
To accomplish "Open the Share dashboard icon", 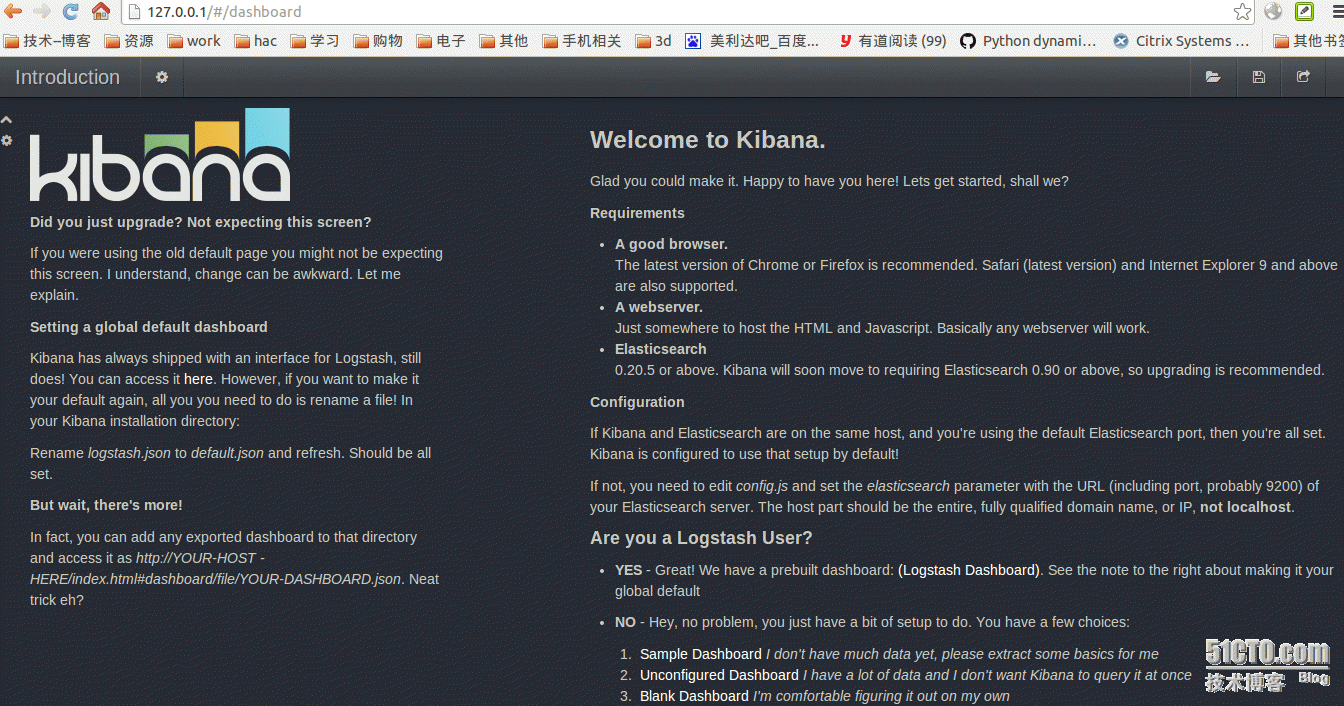I will click(x=1303, y=77).
